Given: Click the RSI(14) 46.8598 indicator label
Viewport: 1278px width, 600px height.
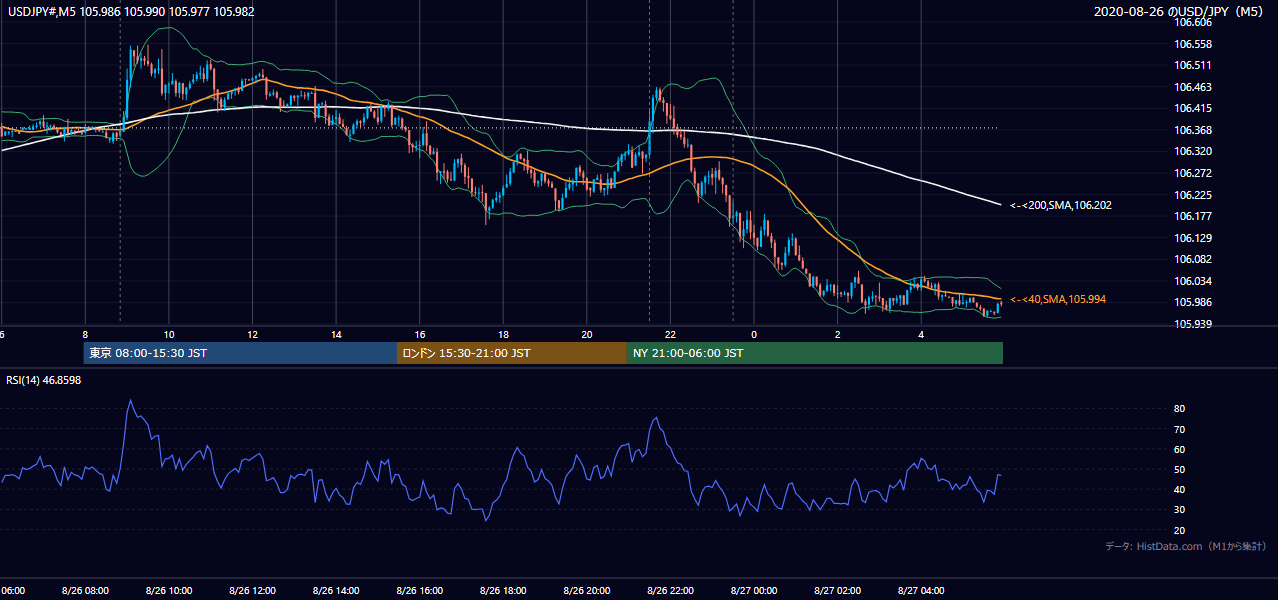Looking at the screenshot, I should [44, 380].
